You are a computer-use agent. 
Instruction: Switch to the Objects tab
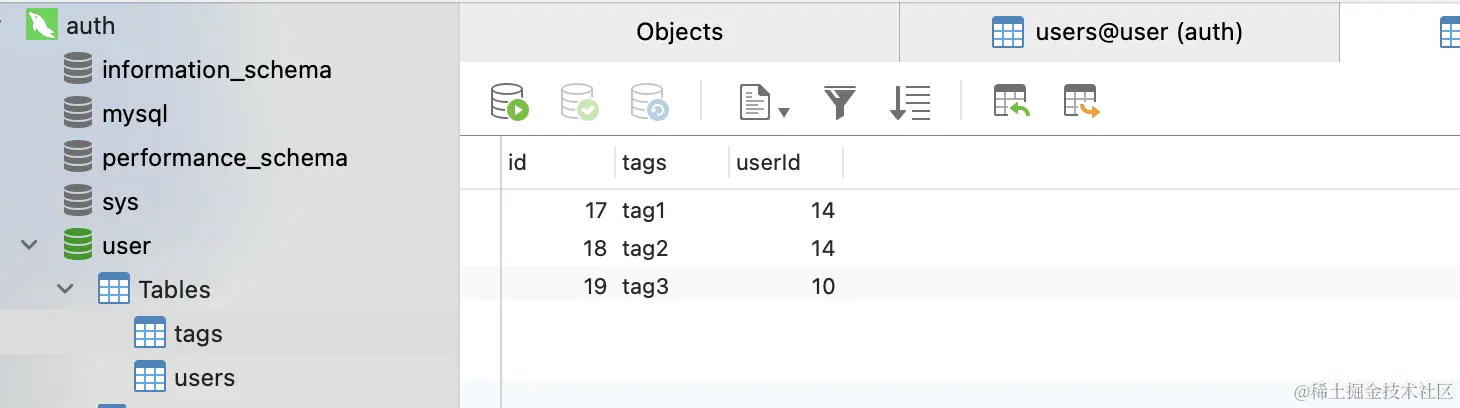(680, 32)
